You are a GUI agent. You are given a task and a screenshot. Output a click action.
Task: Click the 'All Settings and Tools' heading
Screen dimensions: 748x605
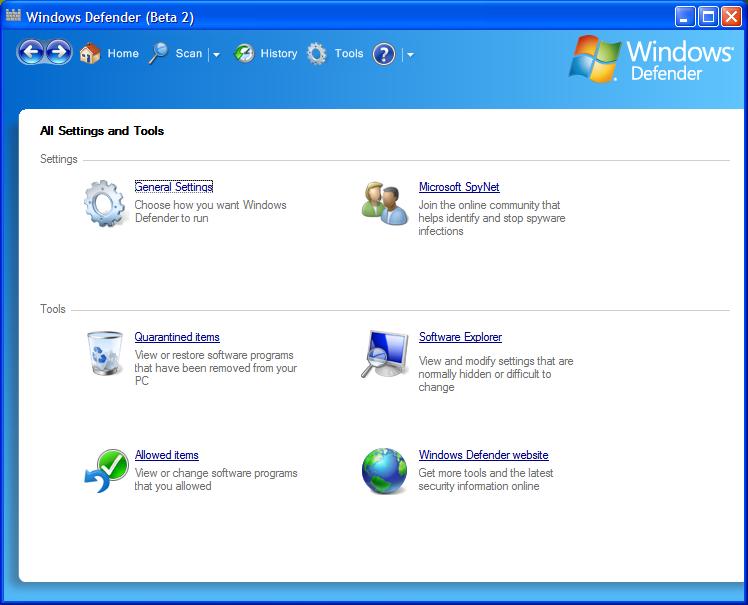(102, 131)
